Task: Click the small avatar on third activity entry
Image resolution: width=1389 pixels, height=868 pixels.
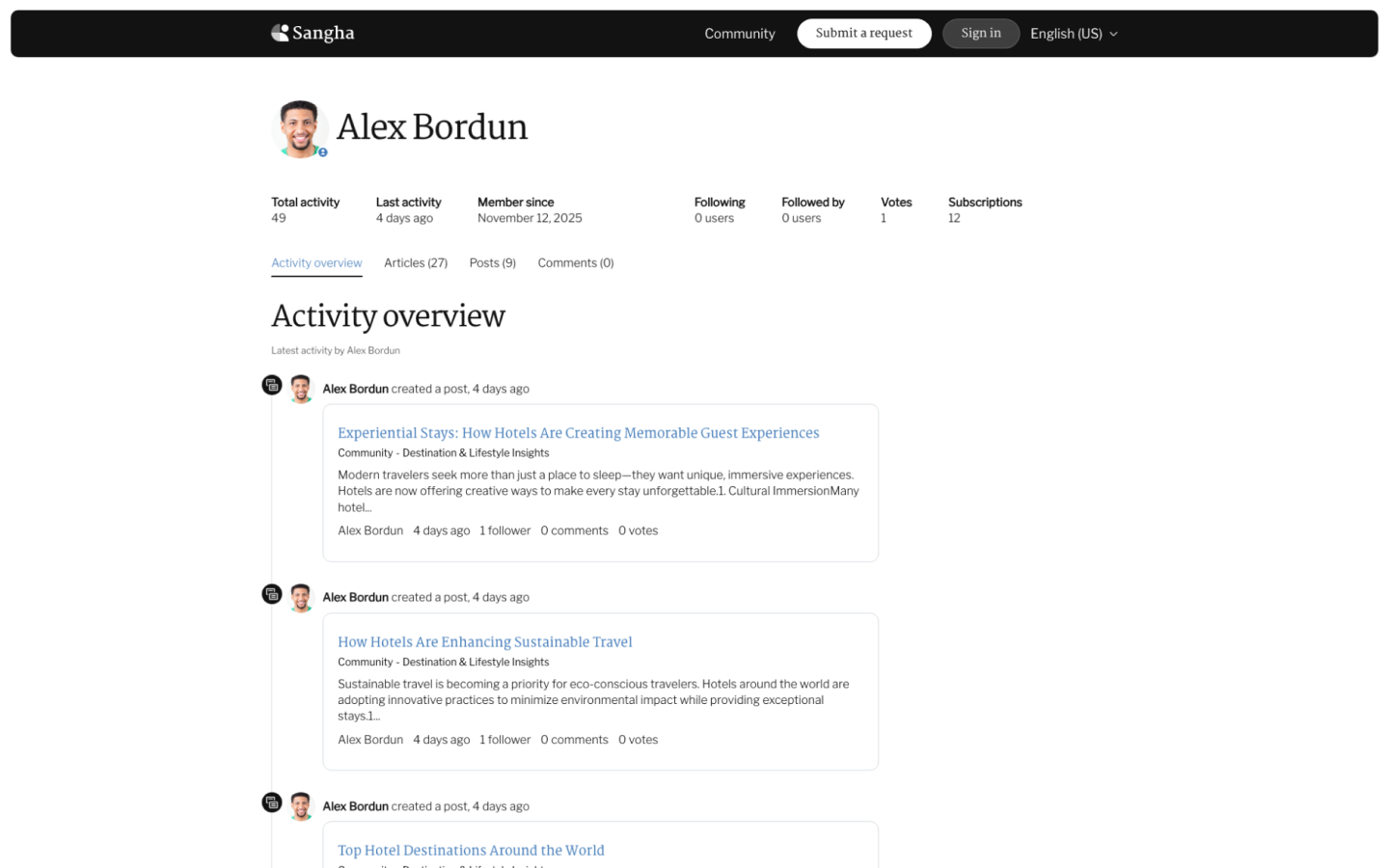Action: [x=301, y=806]
